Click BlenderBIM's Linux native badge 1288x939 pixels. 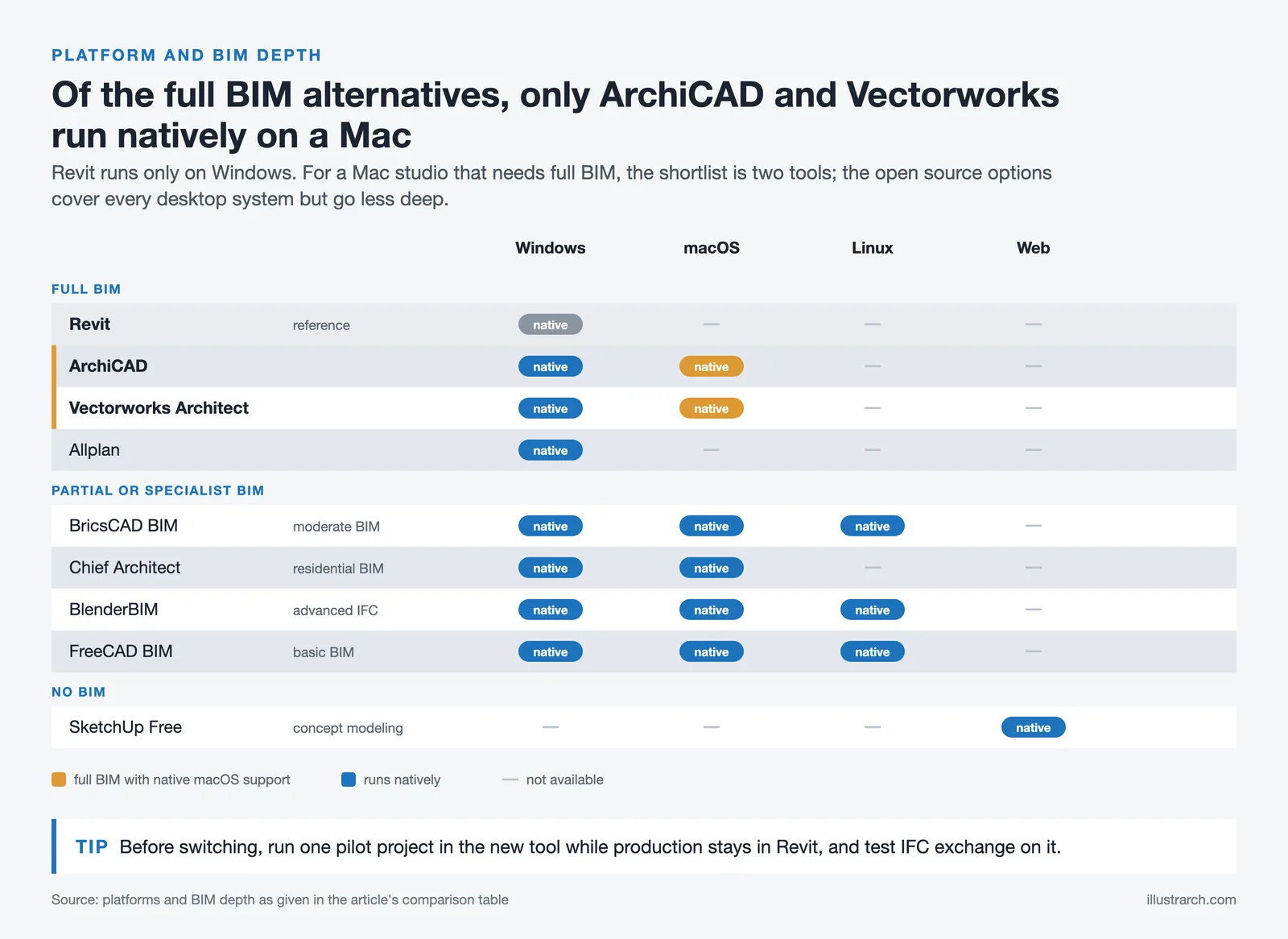(x=873, y=610)
